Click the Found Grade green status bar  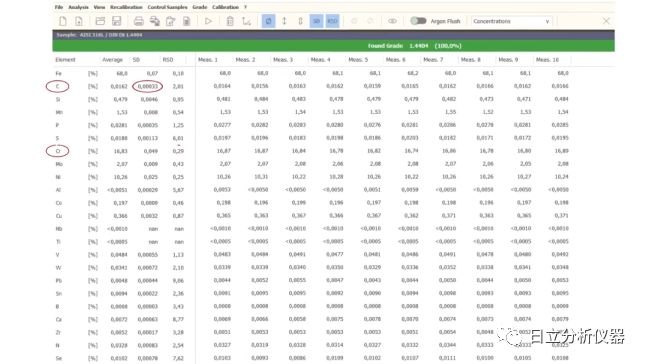click(x=334, y=46)
